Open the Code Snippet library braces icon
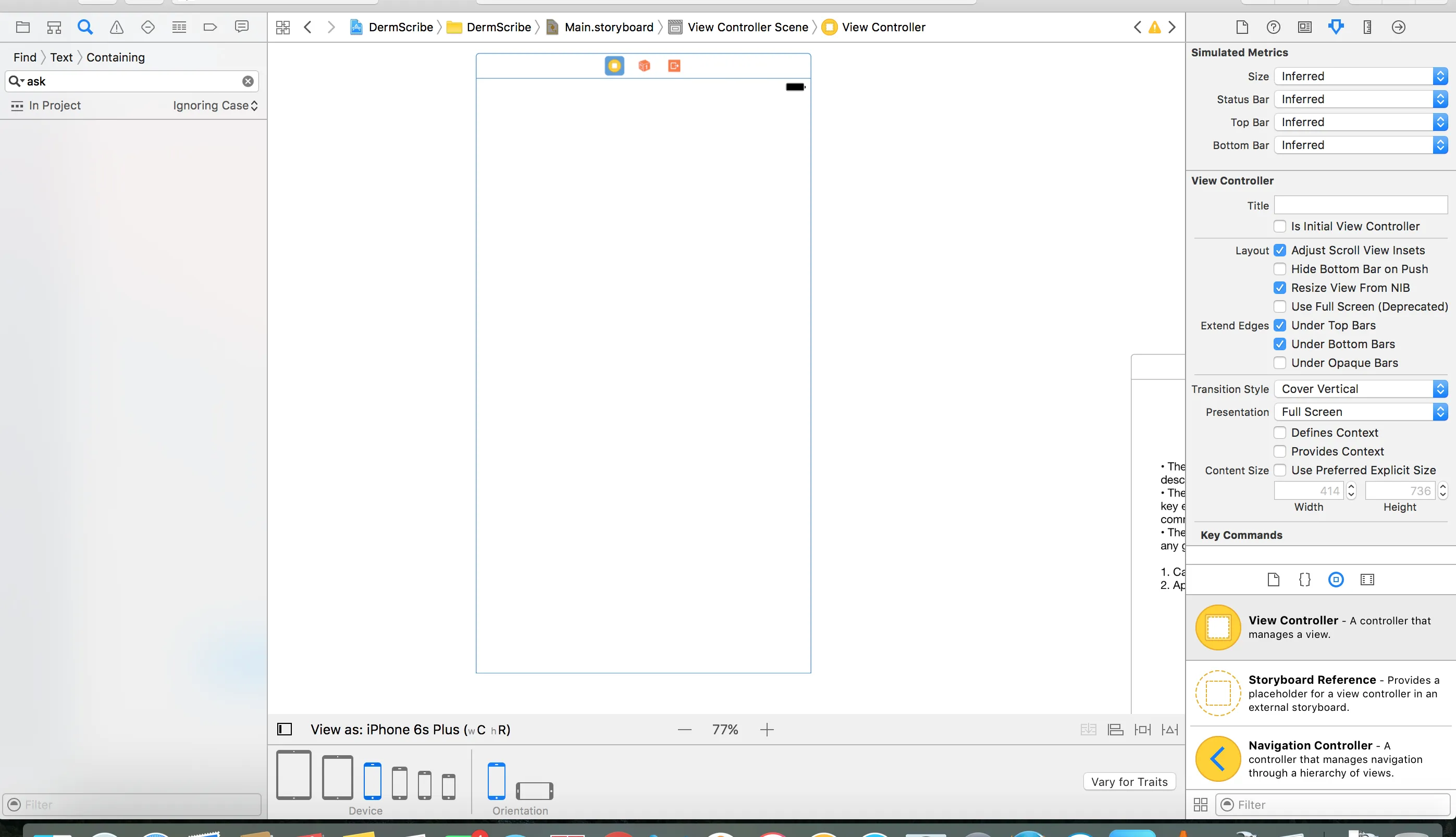 tap(1305, 580)
